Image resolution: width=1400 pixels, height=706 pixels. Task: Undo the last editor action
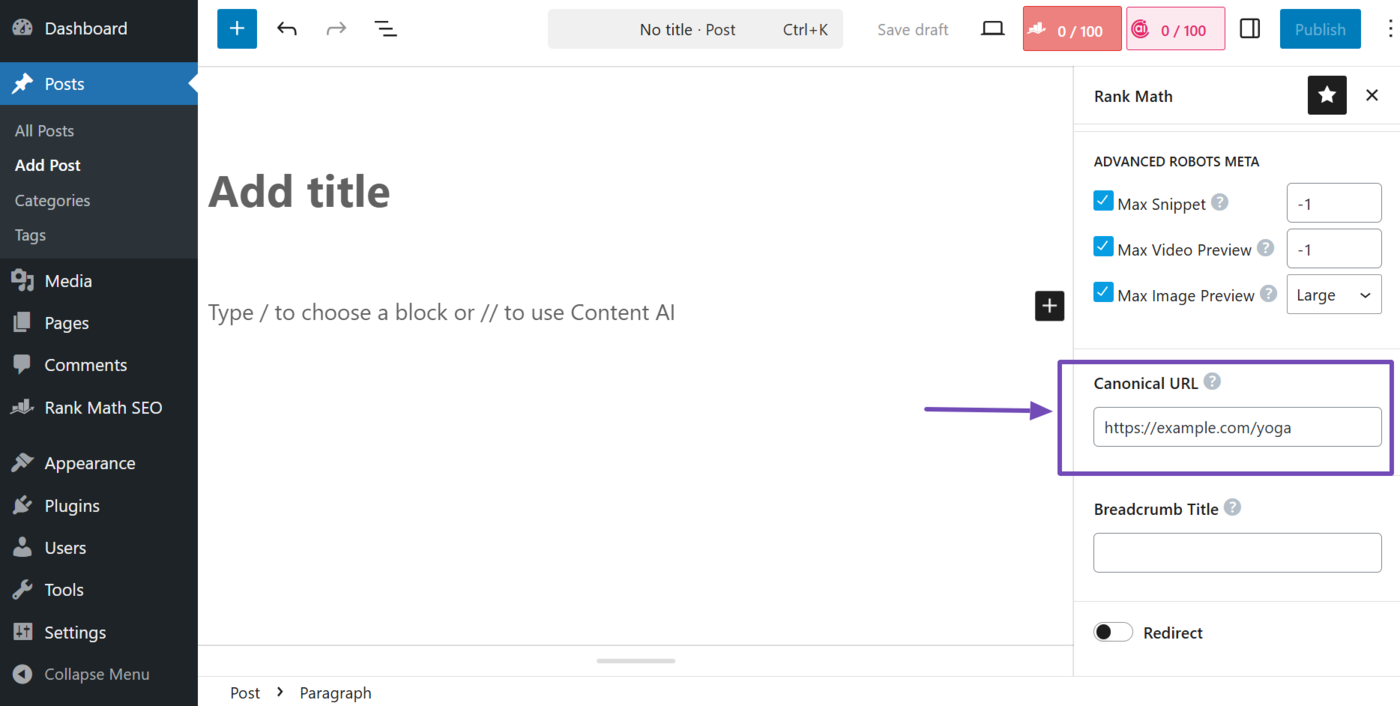[x=287, y=29]
